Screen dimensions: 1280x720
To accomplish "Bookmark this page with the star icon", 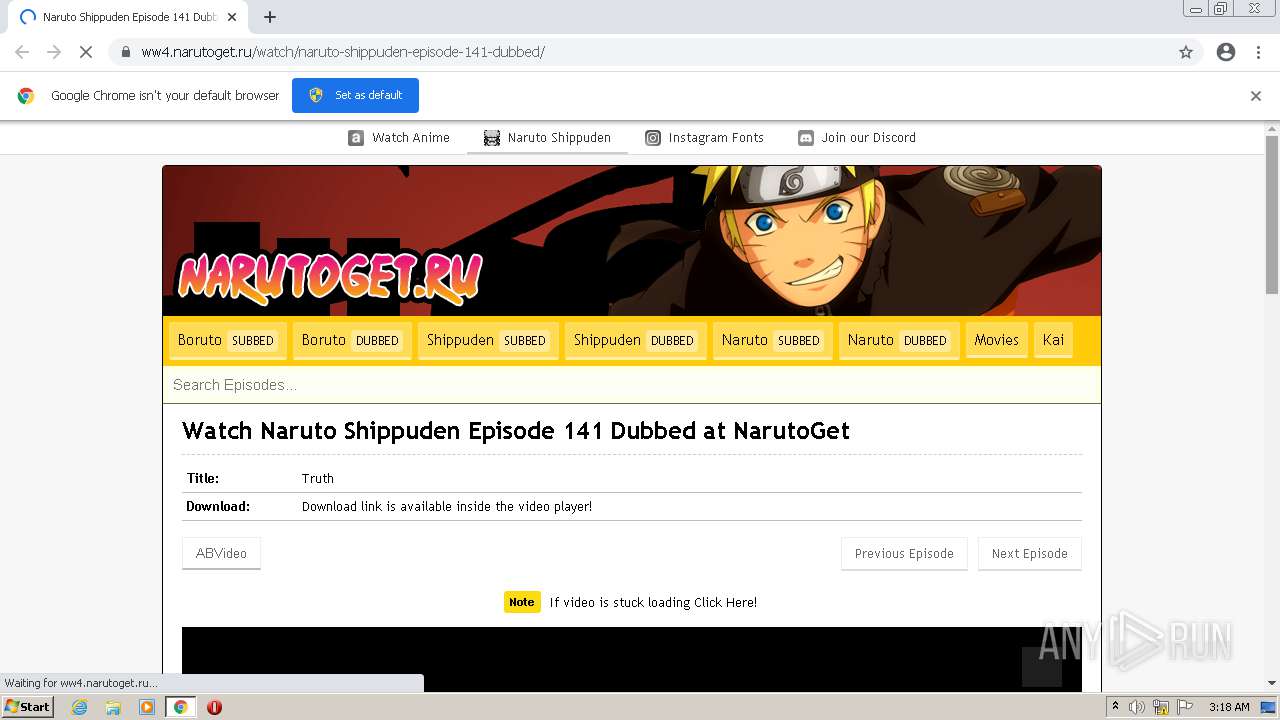I will pos(1186,52).
